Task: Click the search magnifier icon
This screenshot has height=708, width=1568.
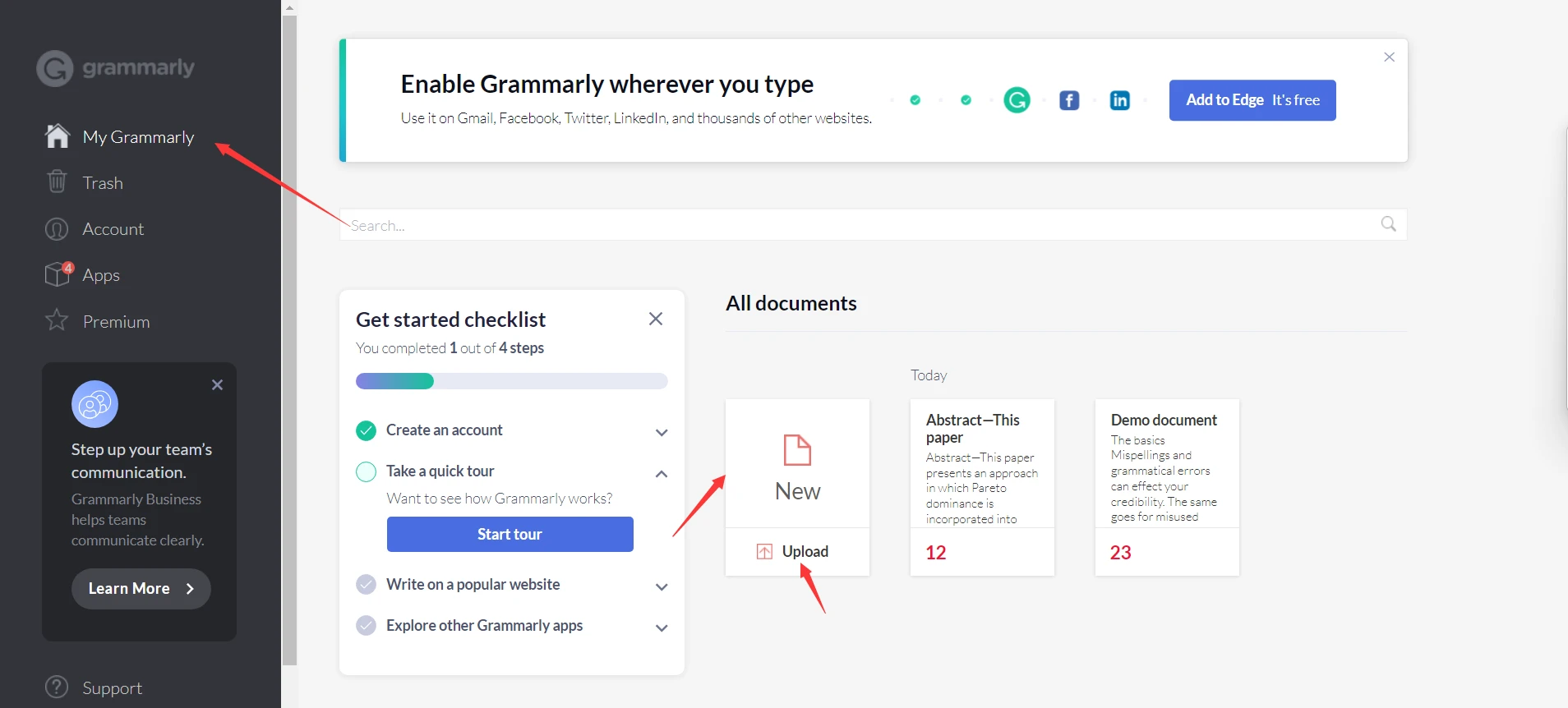Action: coord(1388,224)
